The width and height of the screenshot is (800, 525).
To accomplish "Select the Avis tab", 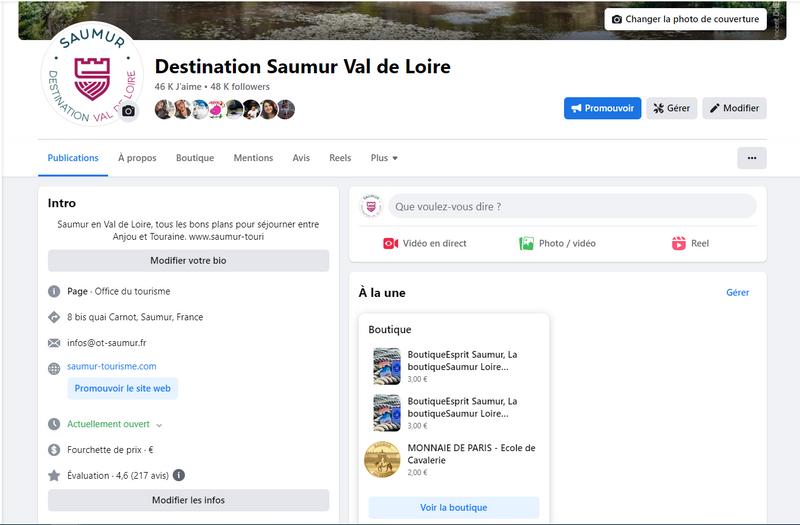I will click(x=301, y=158).
